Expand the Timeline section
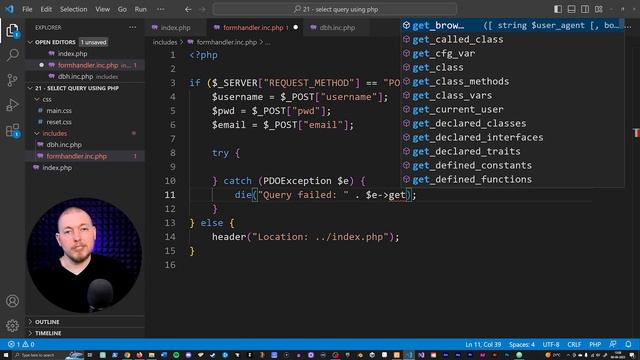This screenshot has width=640, height=360. [x=85, y=333]
